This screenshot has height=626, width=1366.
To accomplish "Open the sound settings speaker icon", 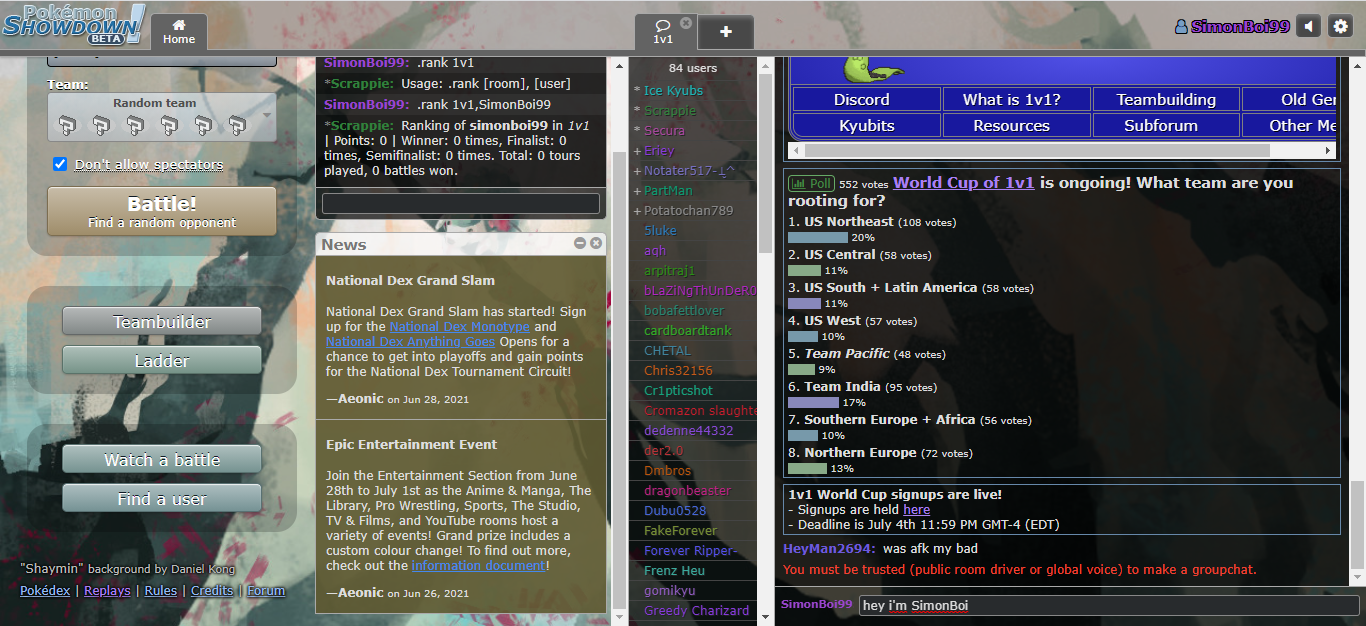I will (x=1308, y=27).
